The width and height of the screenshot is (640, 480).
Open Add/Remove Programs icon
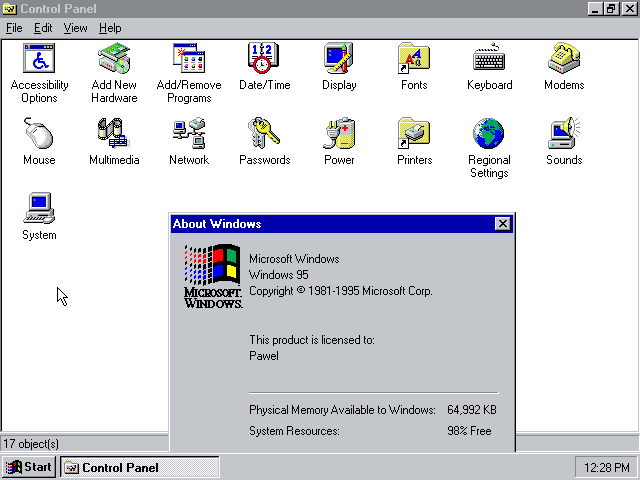189,58
